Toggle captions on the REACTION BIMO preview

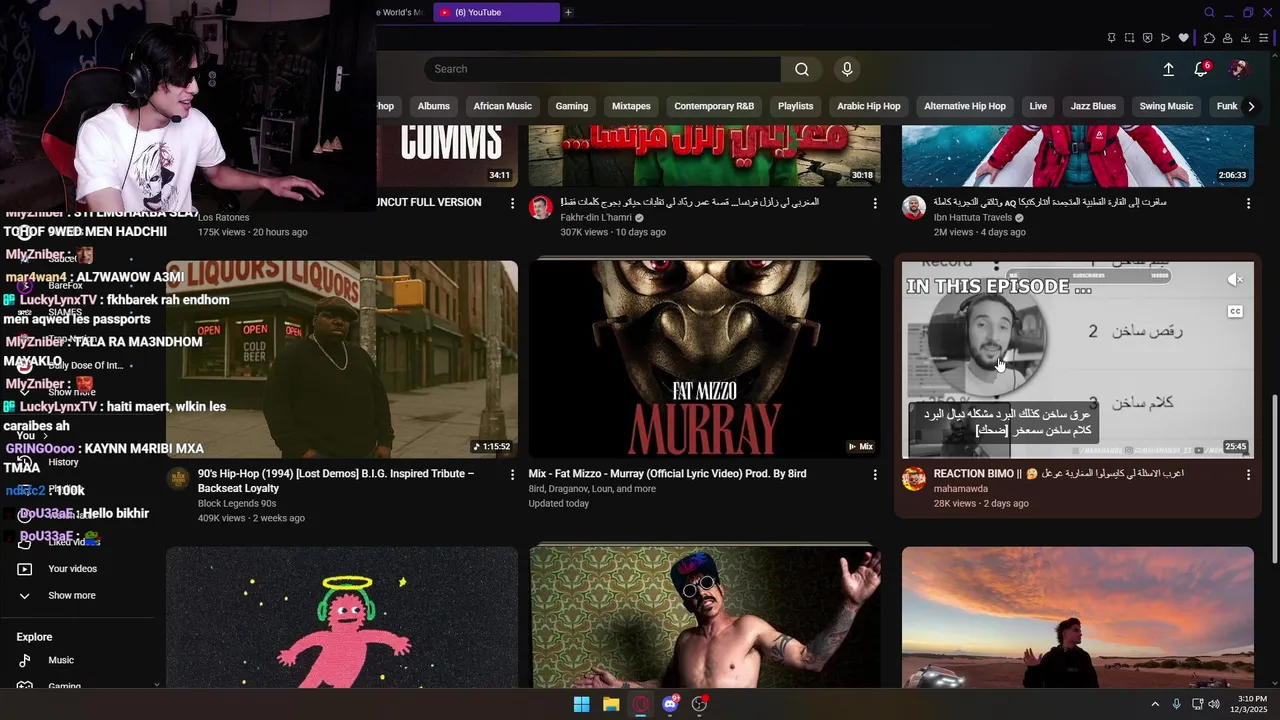(1235, 312)
